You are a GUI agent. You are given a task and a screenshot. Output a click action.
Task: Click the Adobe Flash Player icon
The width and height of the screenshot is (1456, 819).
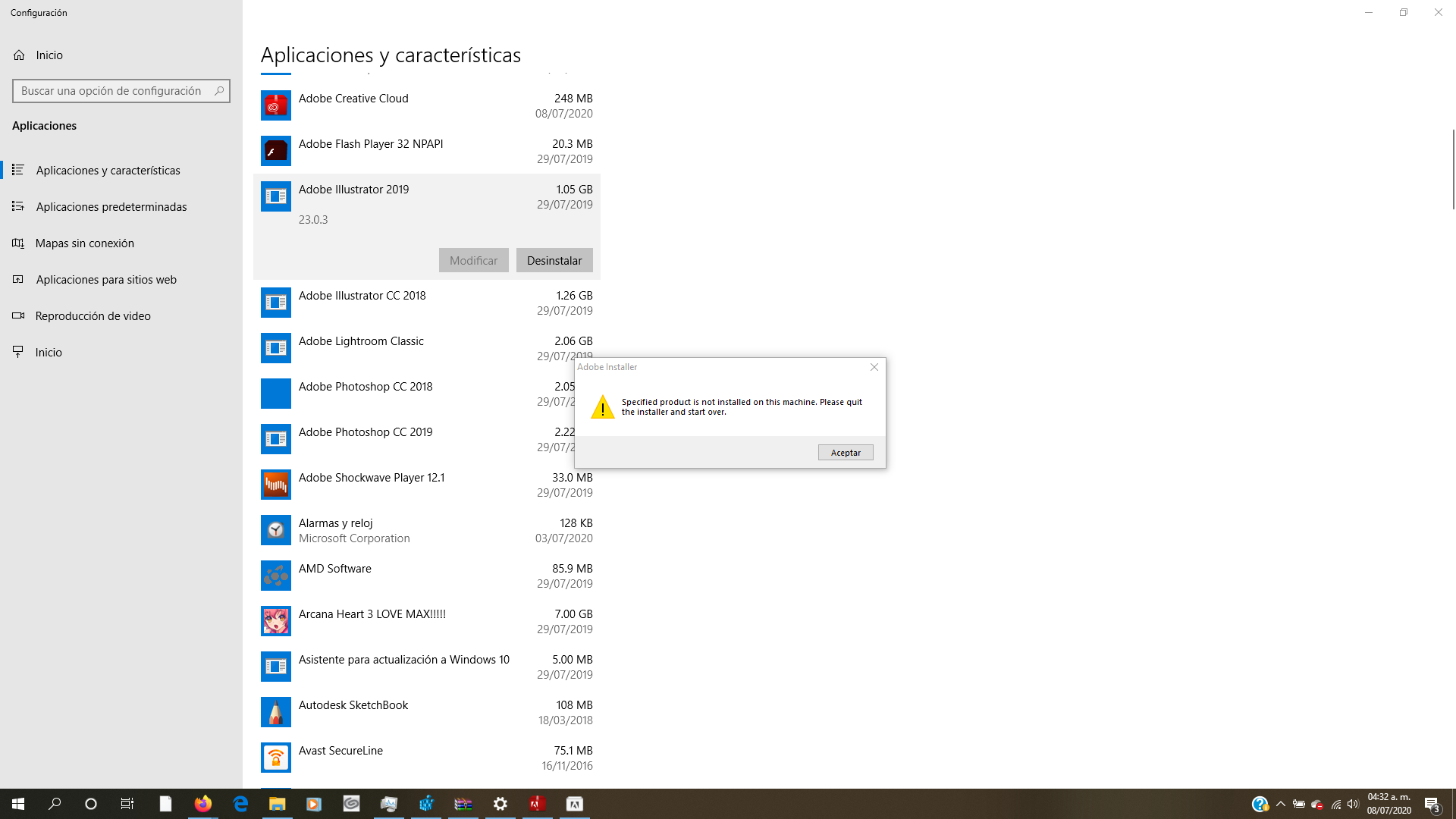tap(275, 152)
